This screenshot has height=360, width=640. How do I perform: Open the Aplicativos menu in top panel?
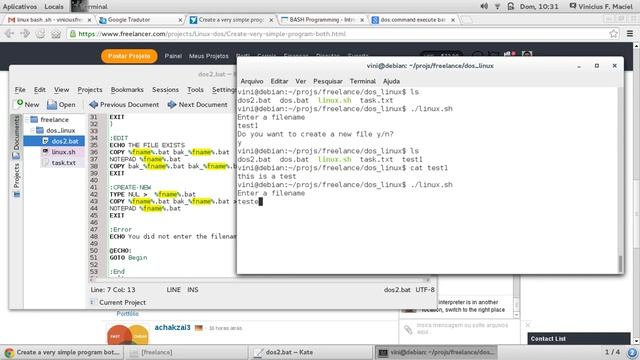(x=20, y=7)
